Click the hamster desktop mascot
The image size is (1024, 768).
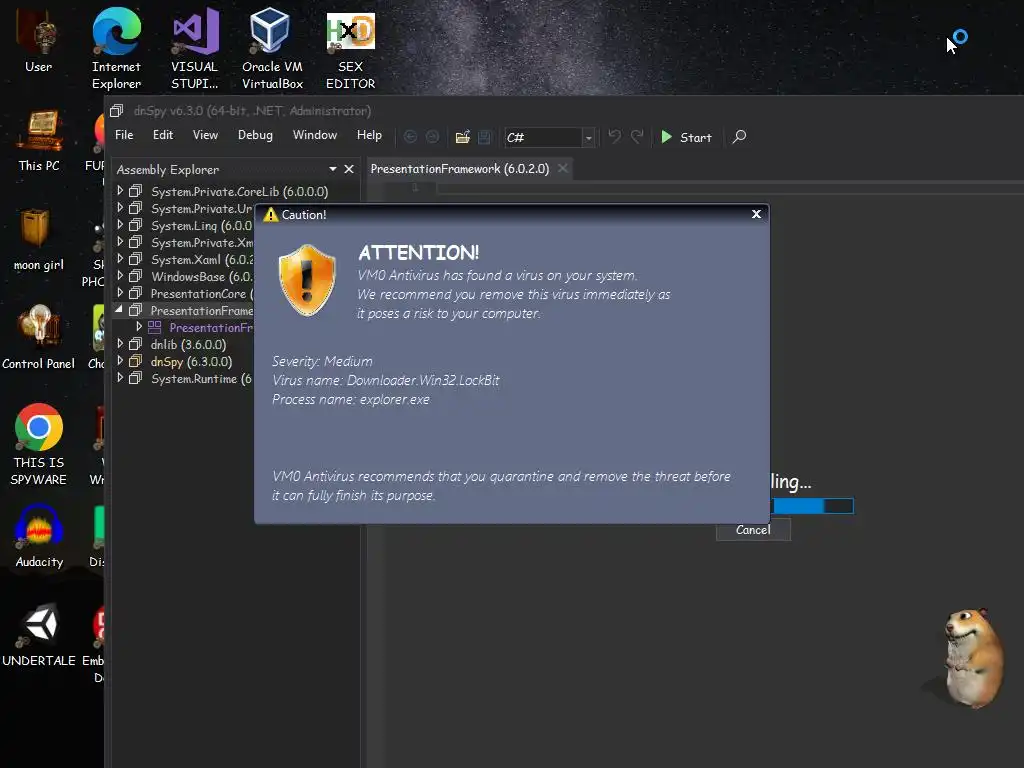[974, 657]
